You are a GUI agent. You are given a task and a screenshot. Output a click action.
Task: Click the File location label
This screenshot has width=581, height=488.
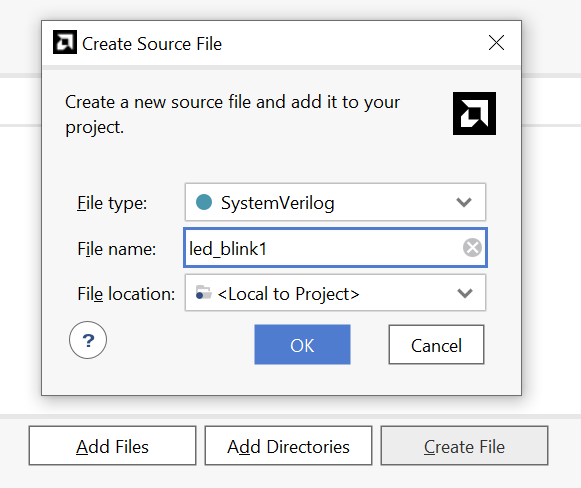(126, 294)
